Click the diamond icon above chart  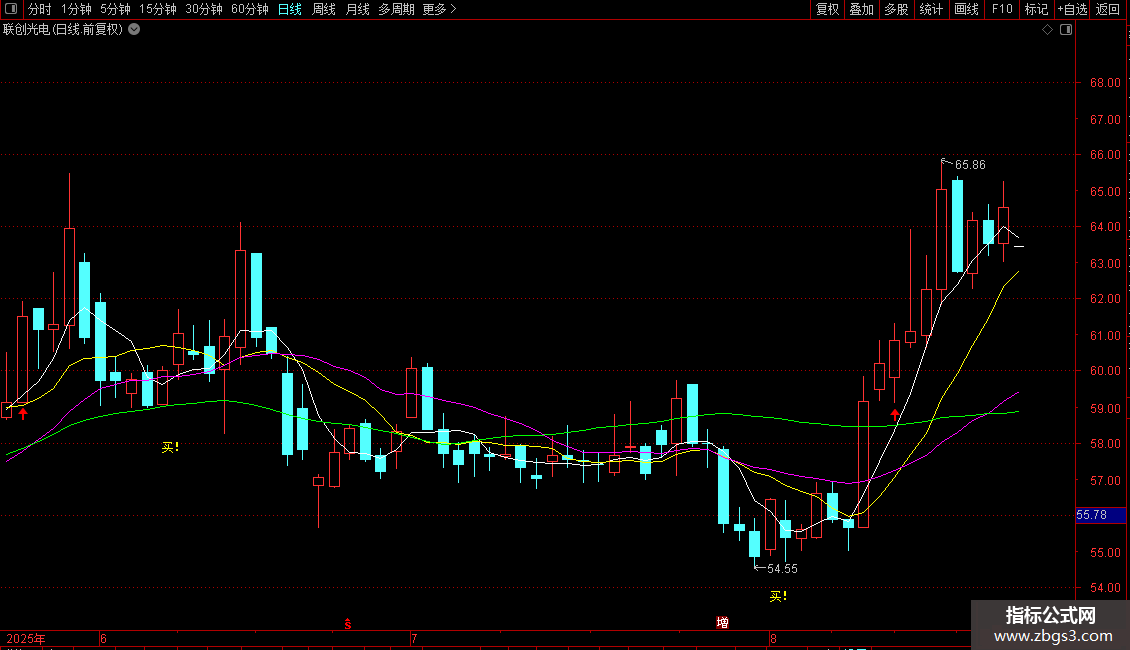tap(1048, 30)
